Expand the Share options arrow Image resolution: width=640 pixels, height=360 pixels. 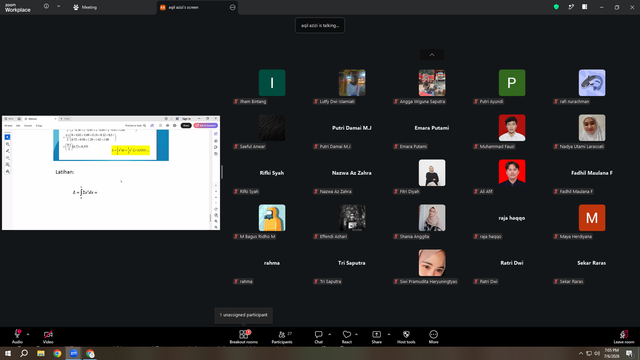tap(389, 334)
